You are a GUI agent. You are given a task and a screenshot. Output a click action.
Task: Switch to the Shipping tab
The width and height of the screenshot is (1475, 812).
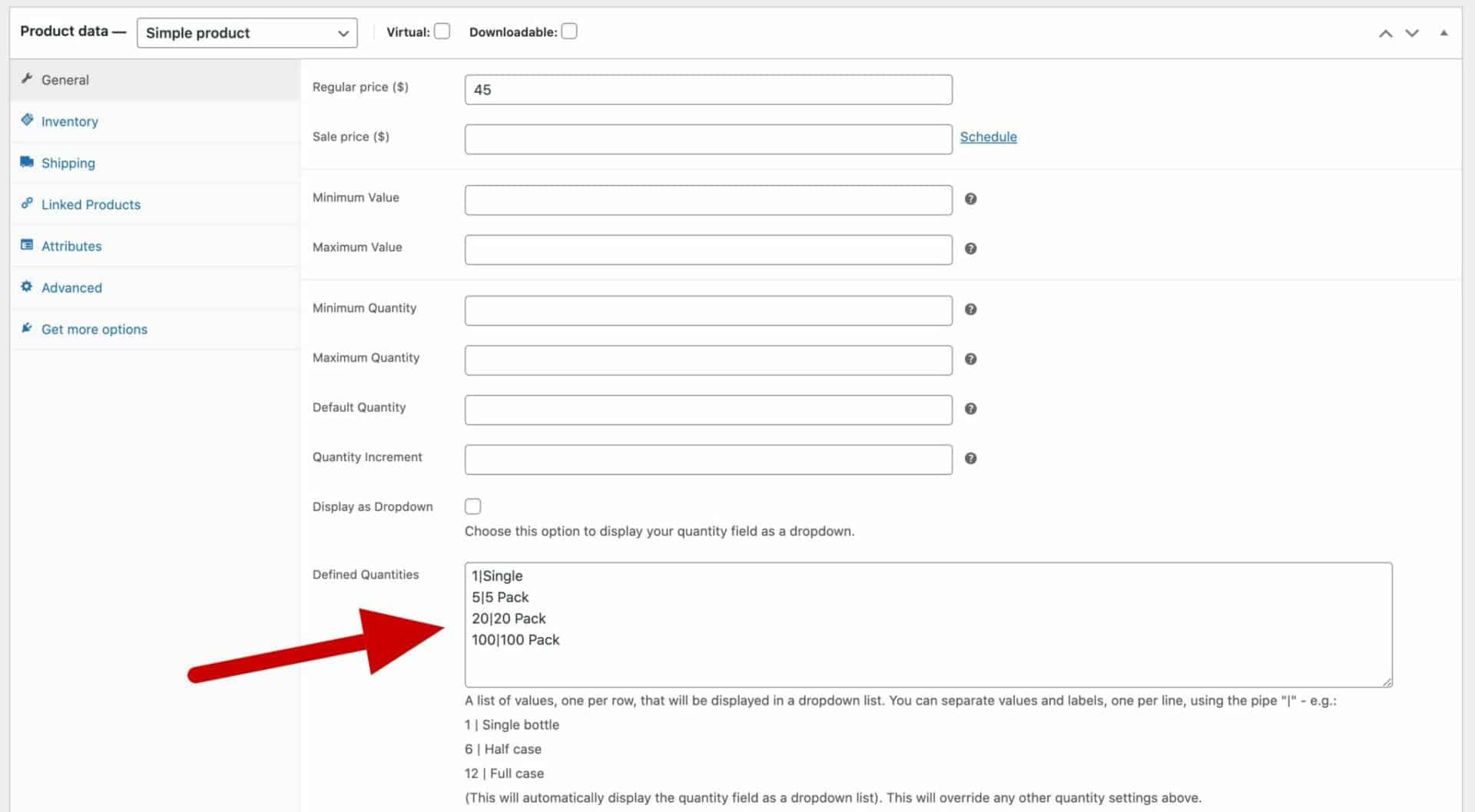pos(154,163)
